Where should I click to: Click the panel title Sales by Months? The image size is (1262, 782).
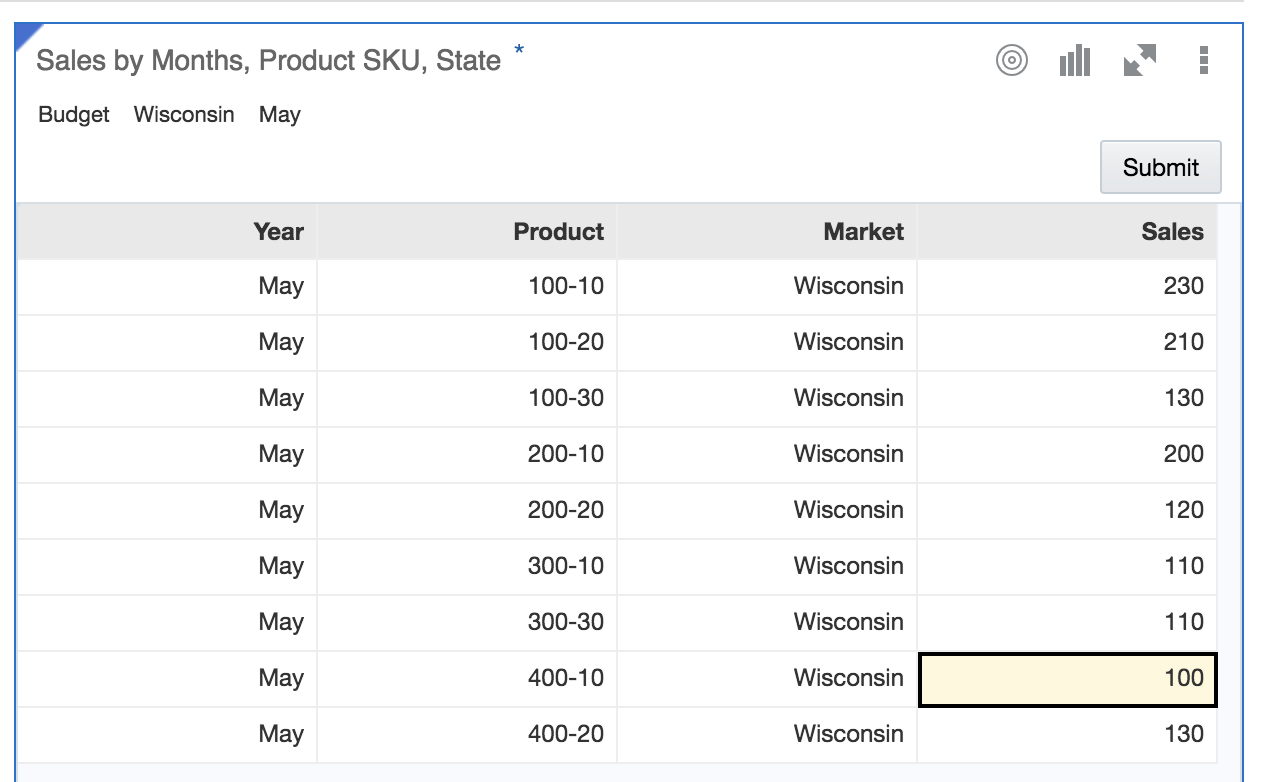point(268,61)
